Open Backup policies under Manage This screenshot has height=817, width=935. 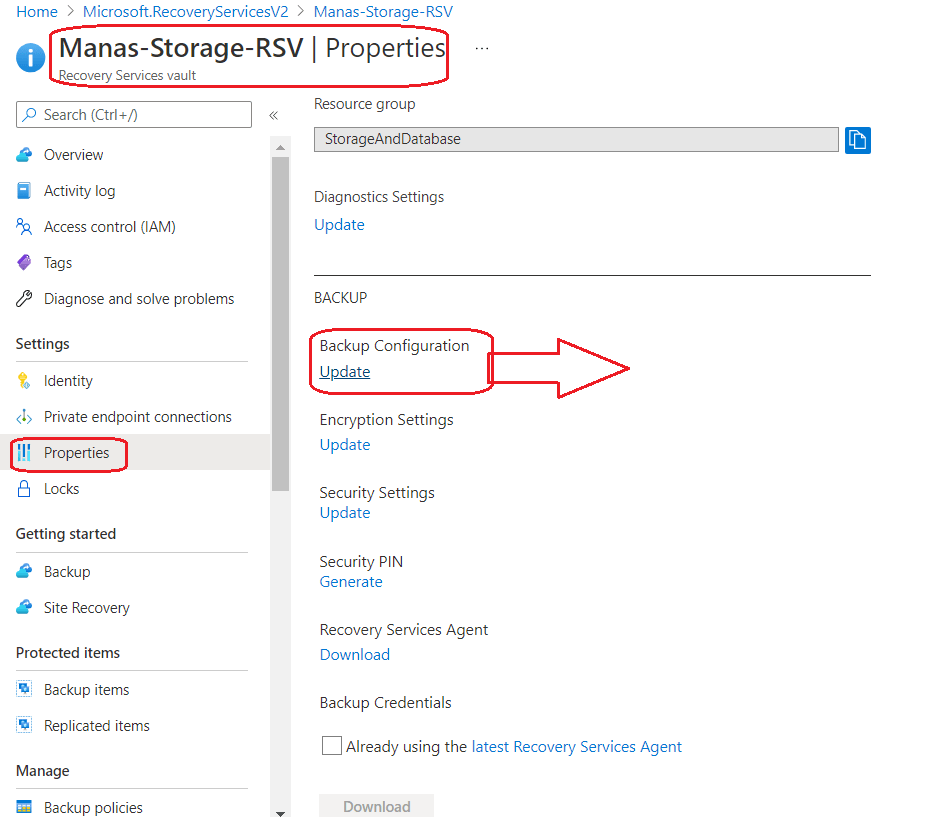tap(93, 807)
